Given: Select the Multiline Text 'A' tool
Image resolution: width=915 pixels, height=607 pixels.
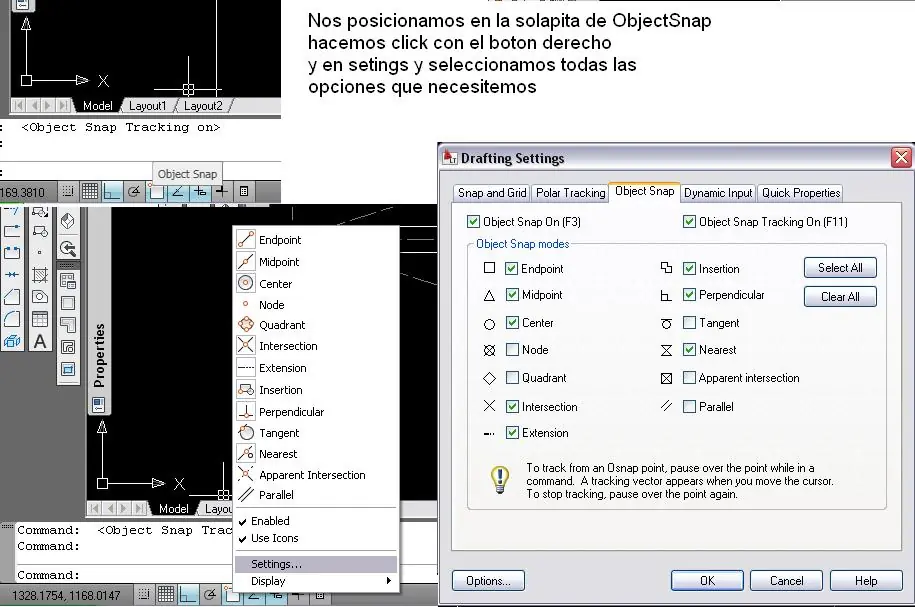Looking at the screenshot, I should 40,341.
